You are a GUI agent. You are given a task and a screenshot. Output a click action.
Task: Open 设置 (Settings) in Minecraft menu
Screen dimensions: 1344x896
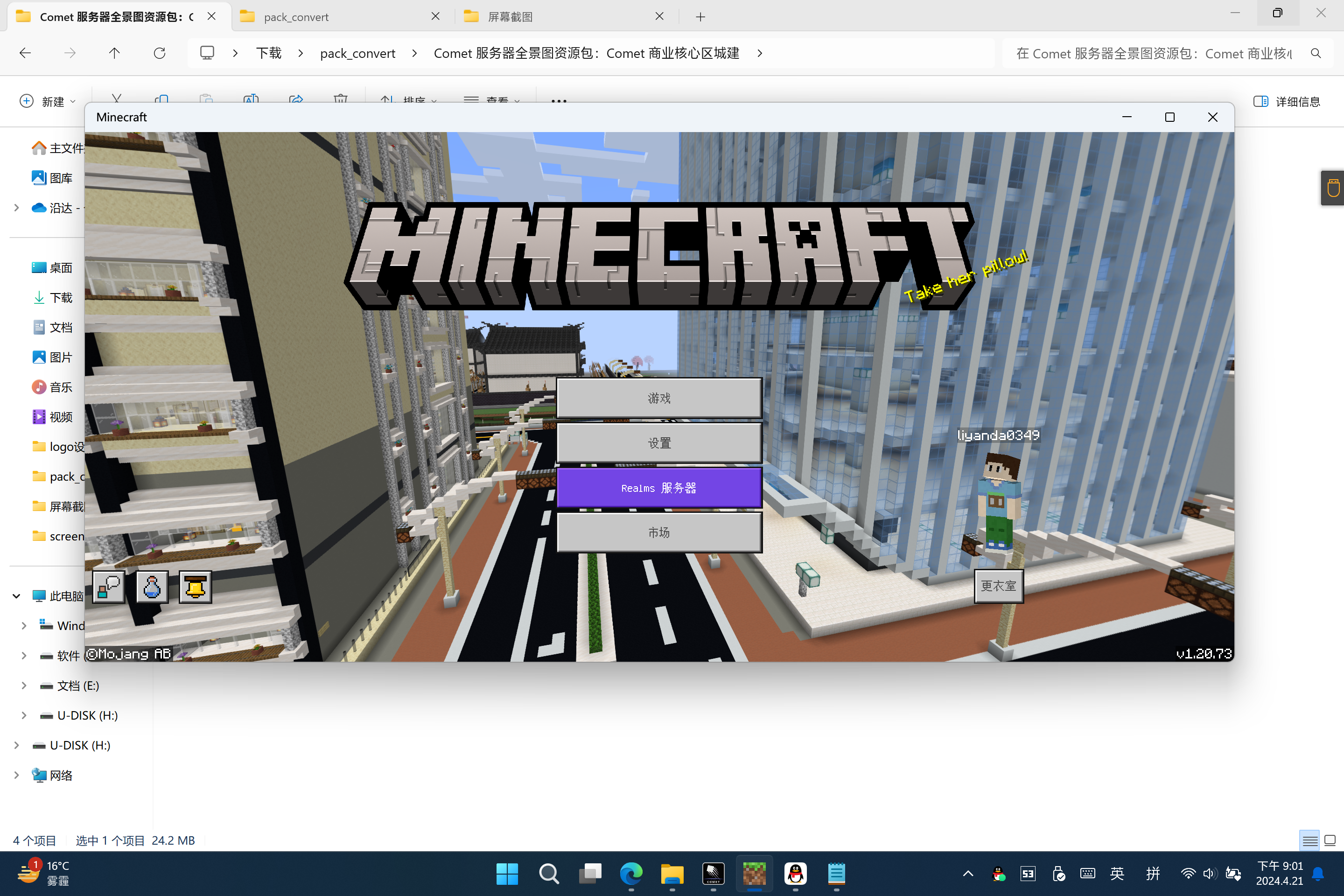pyautogui.click(x=659, y=443)
